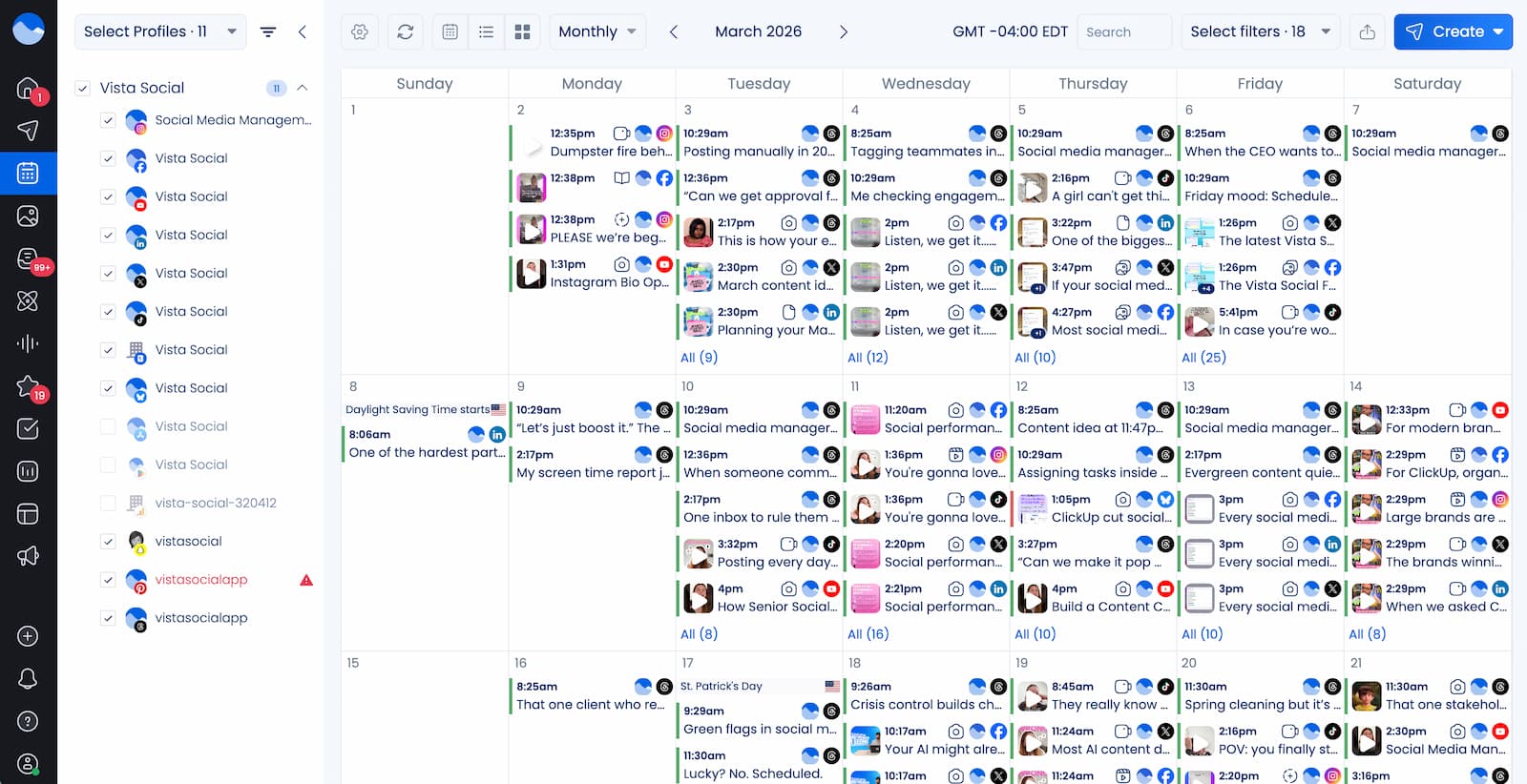Uncheck Social Media Managem... profile checkbox
This screenshot has width=1527, height=784.
click(x=108, y=120)
